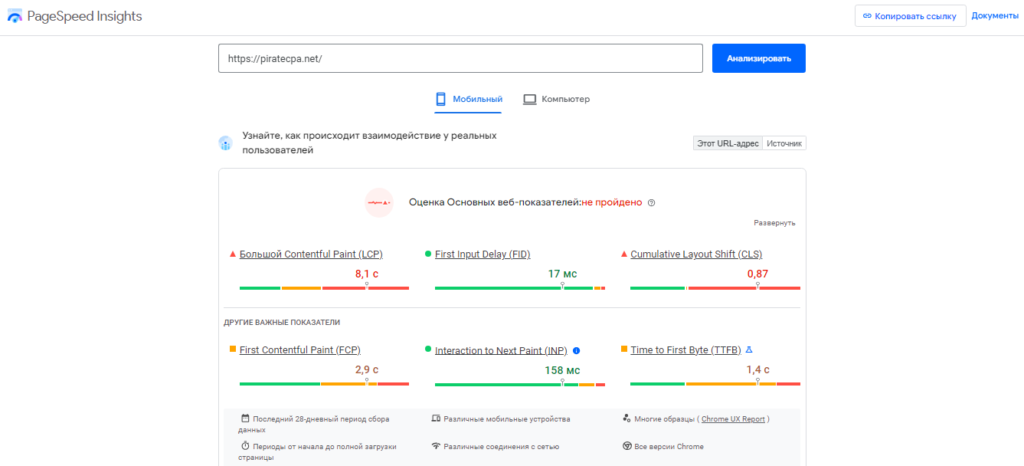Open Большой Contentful Paint (LCP) link

pos(311,255)
